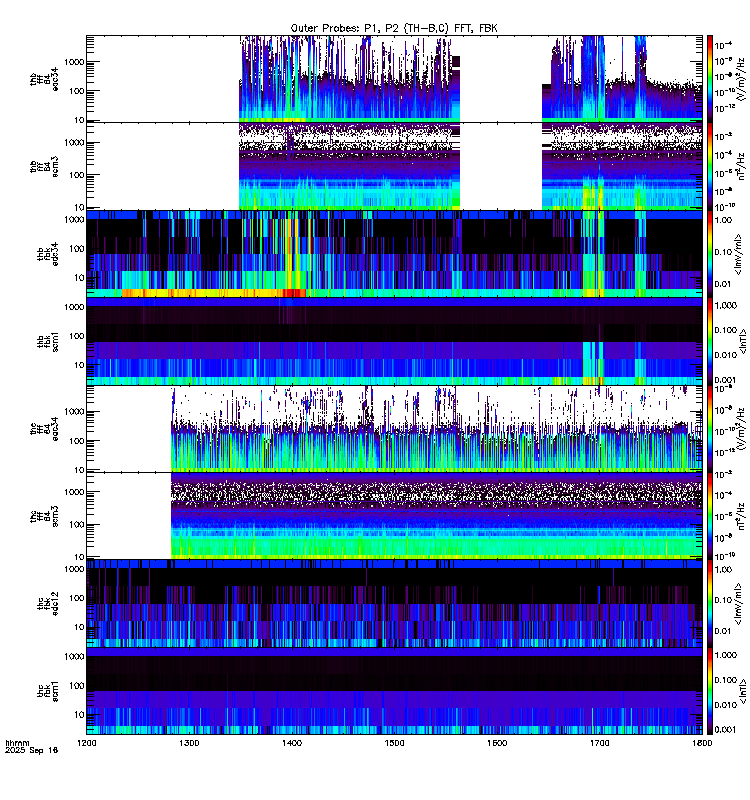Click the color bar of thb fbk scm1 panel

(710, 341)
